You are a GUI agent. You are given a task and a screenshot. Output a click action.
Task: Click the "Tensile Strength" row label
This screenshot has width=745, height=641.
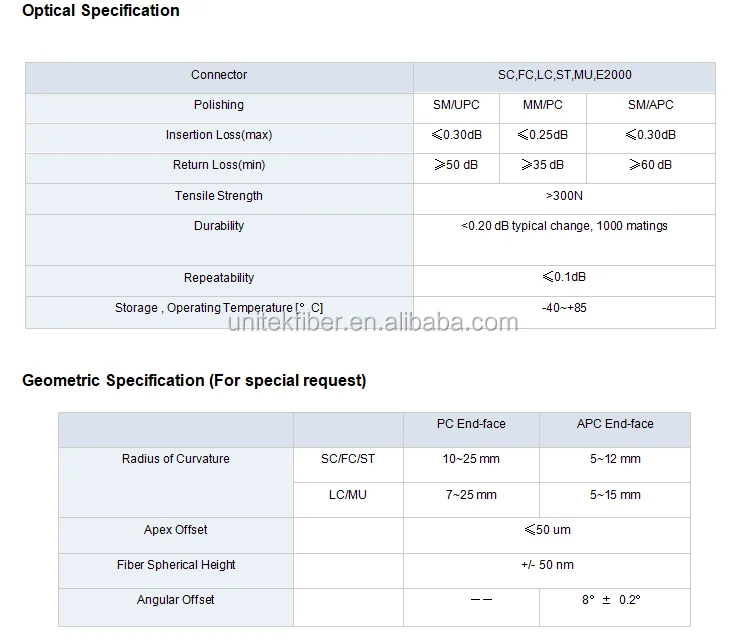click(219, 196)
